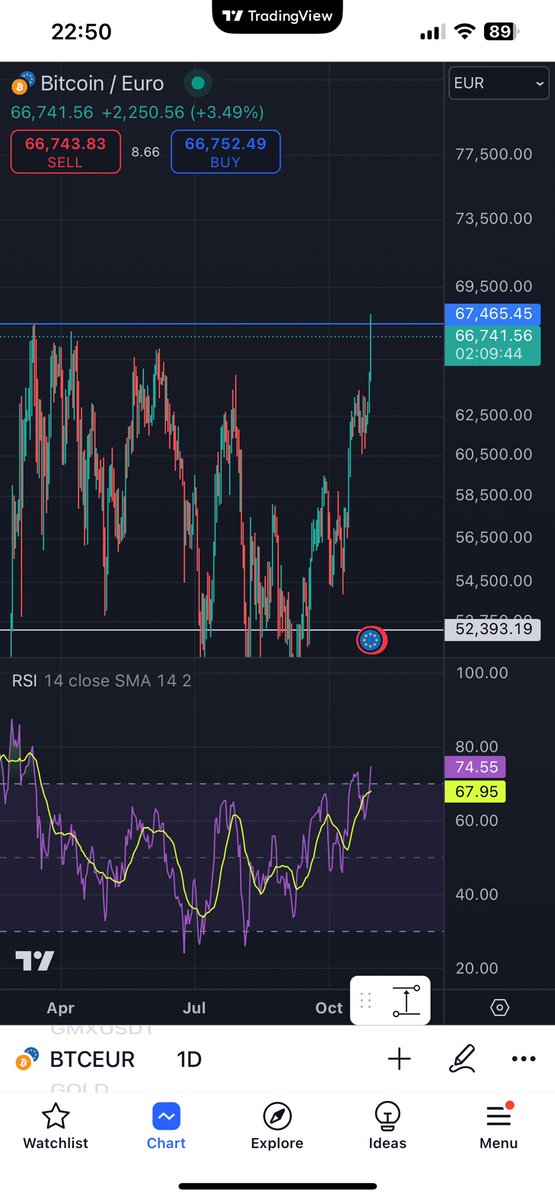Tap the Oct label on time axis
Screen dimensions: 555x1200
click(329, 1008)
